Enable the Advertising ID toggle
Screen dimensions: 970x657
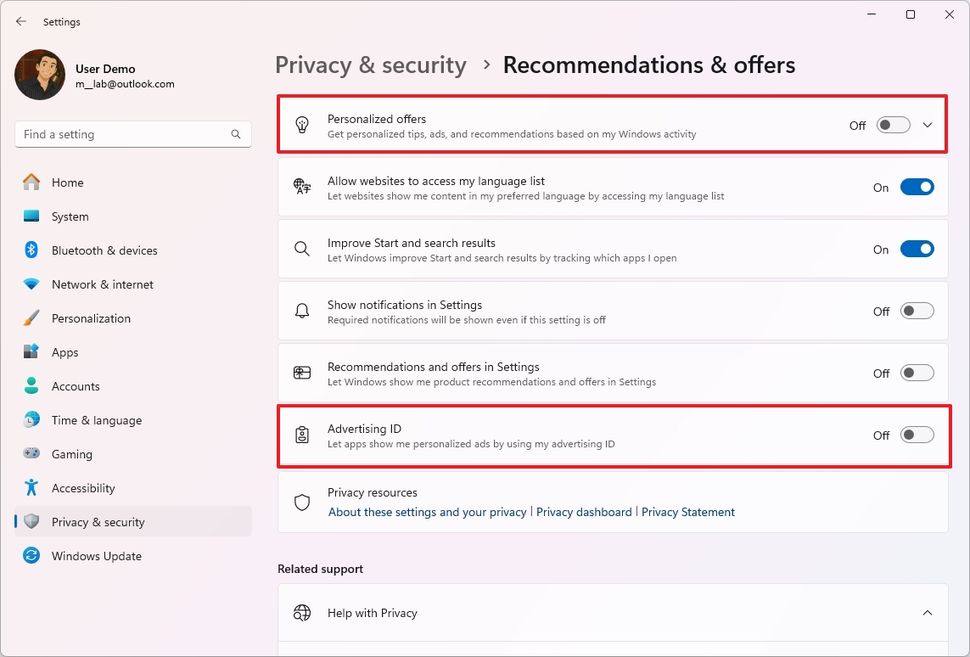[x=916, y=435]
